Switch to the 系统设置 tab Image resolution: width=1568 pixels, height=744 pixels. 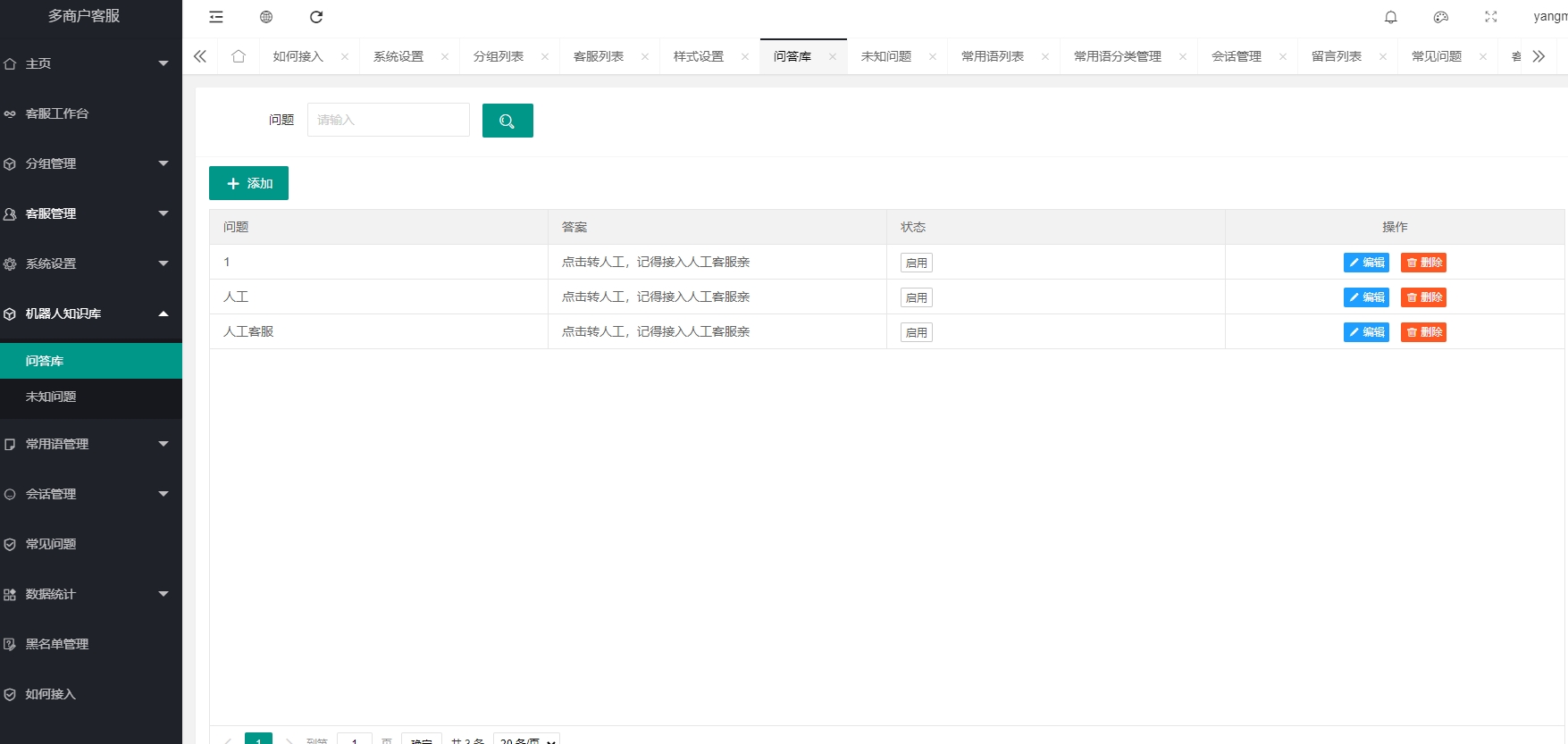(x=398, y=56)
